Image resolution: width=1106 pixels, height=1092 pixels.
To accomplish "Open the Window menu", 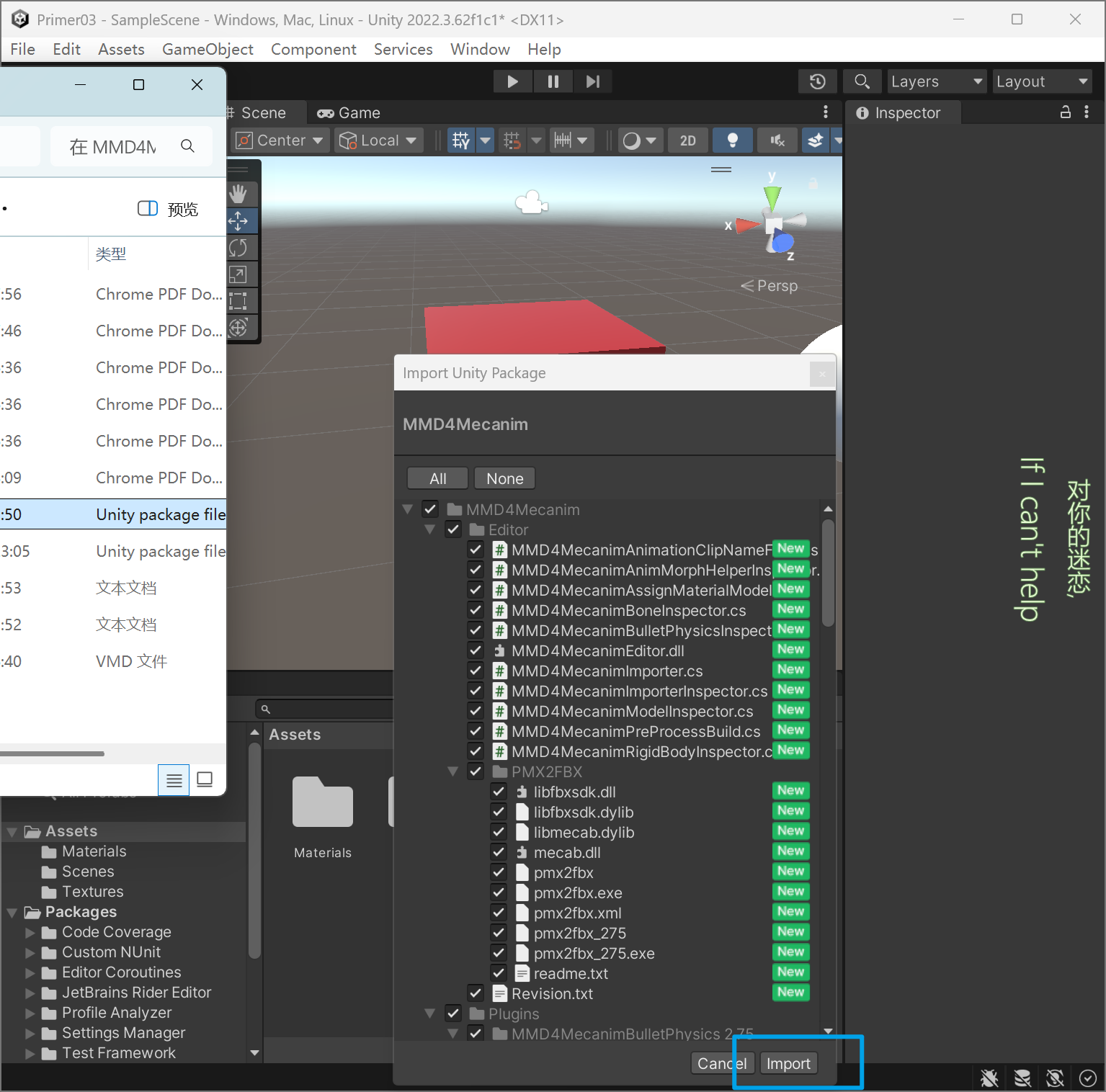I will pos(480,49).
